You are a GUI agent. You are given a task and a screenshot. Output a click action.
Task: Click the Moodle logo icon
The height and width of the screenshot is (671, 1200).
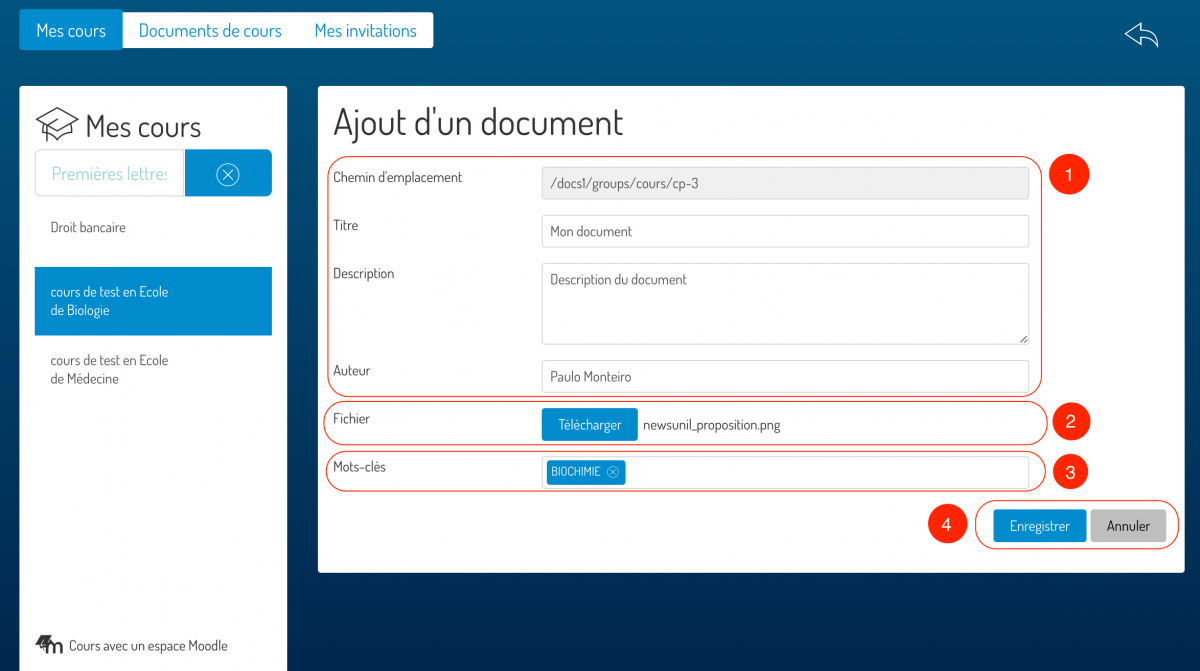tap(49, 645)
